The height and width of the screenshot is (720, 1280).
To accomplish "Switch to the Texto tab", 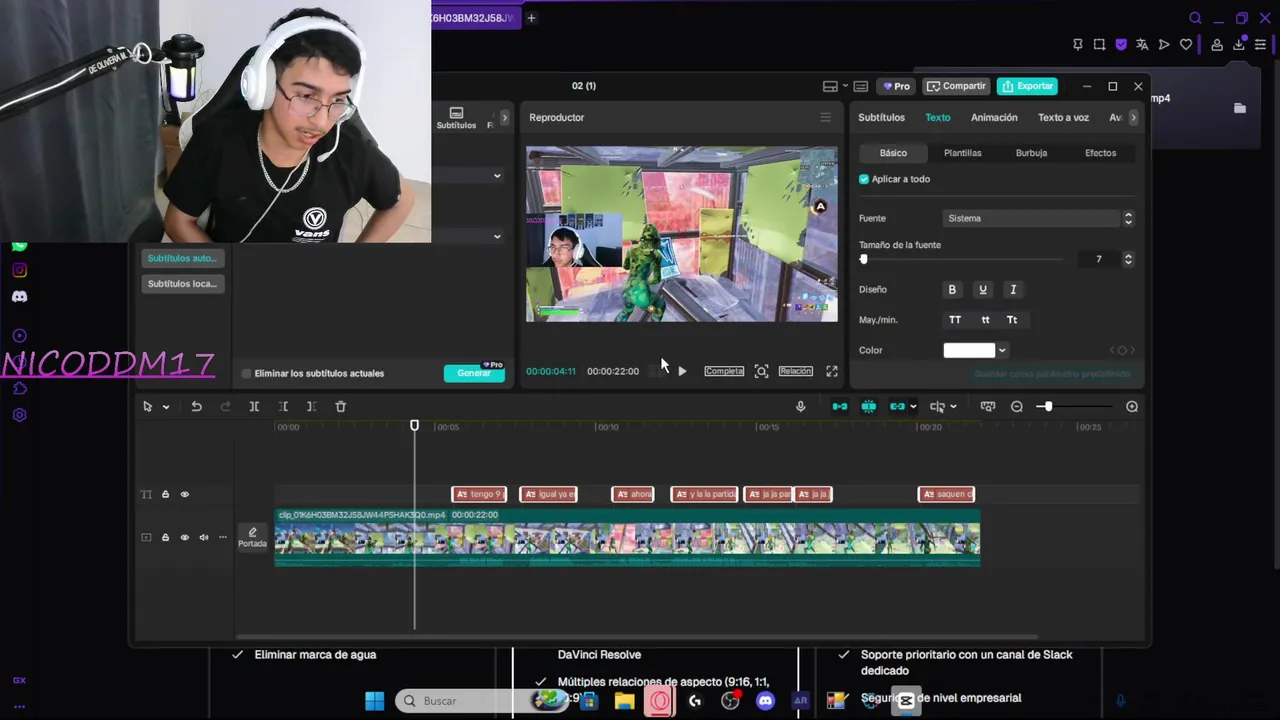I will [x=938, y=117].
